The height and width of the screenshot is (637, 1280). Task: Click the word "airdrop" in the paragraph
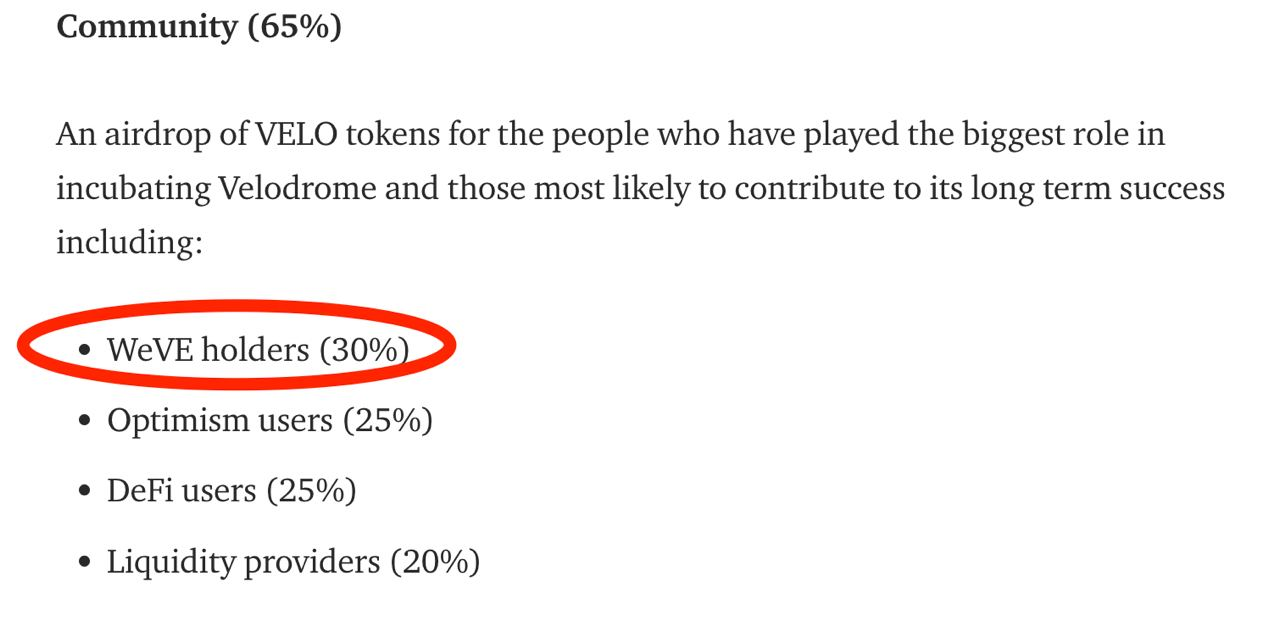click(x=154, y=134)
